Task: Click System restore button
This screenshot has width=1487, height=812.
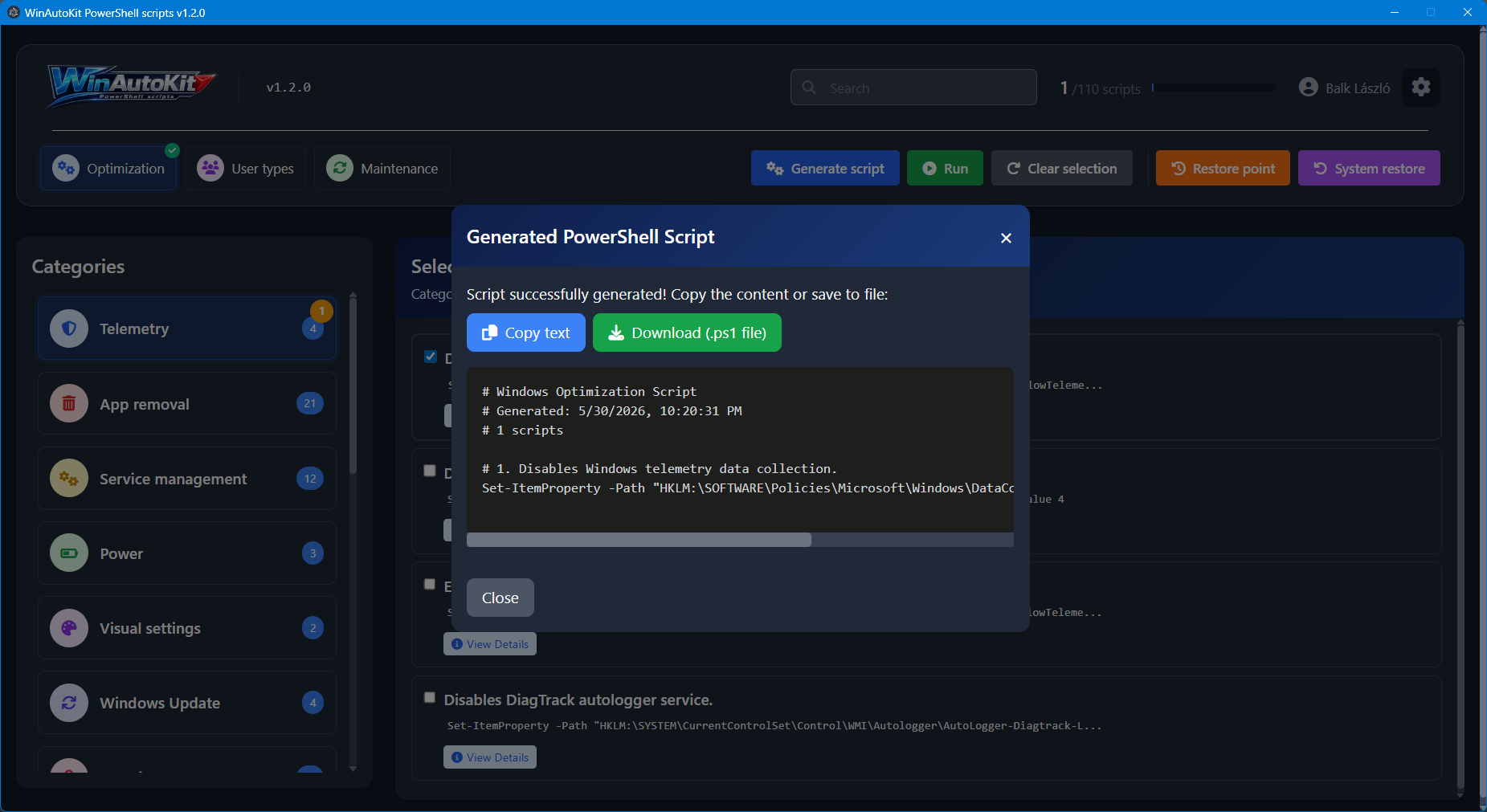Action: [x=1369, y=168]
